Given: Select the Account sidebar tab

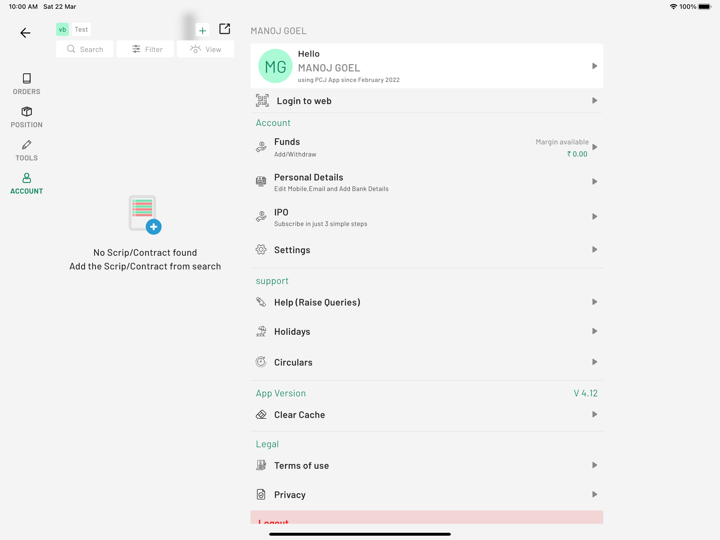Looking at the screenshot, I should point(26,184).
